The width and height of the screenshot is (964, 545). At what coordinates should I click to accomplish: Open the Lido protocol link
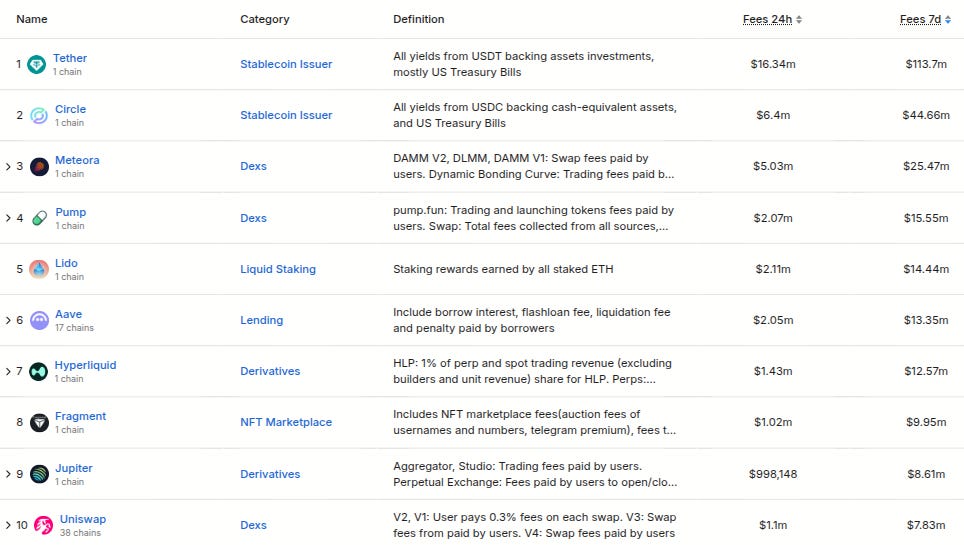pyautogui.click(x=66, y=263)
